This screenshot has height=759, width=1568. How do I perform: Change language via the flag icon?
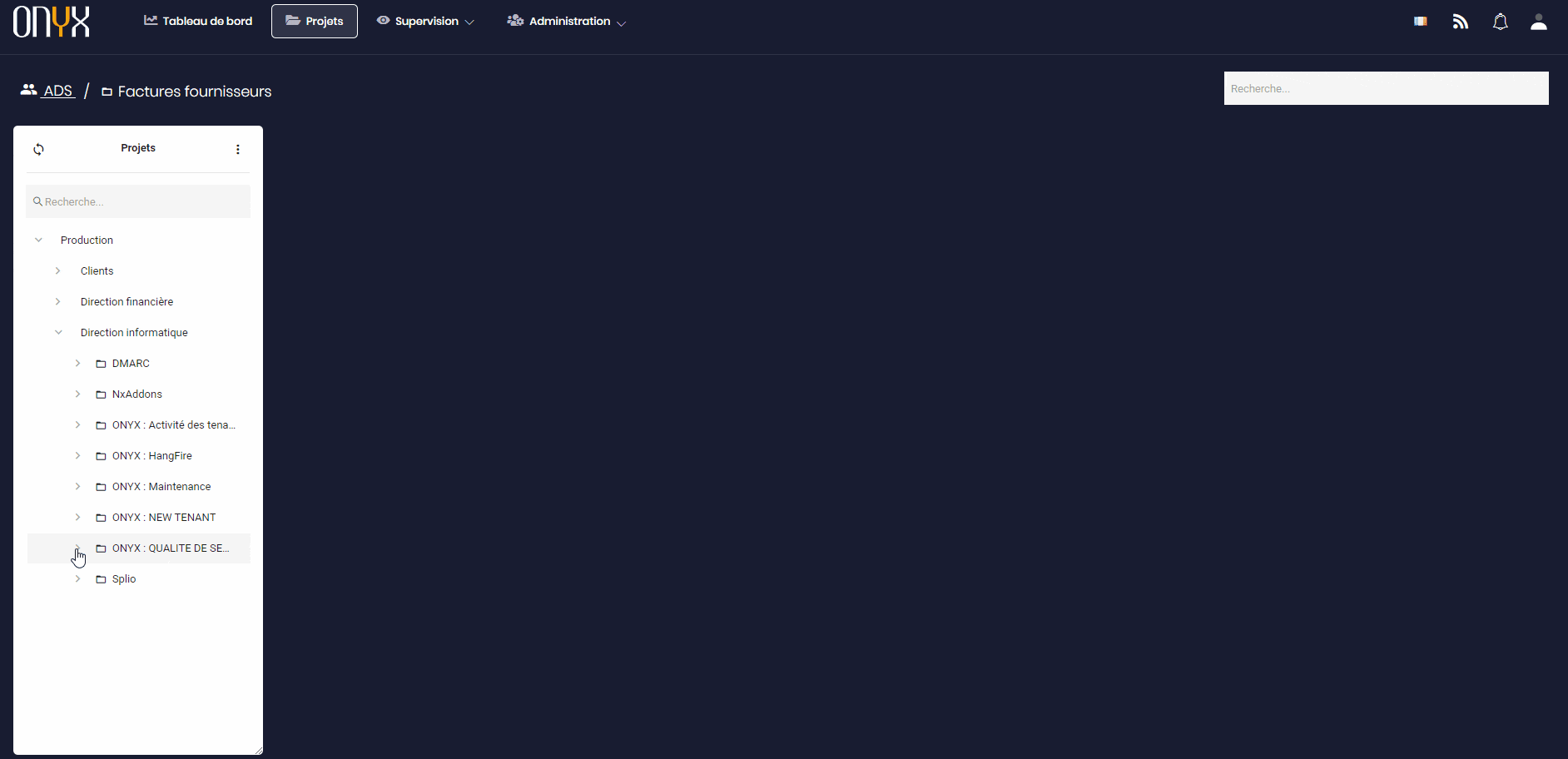click(x=1421, y=22)
